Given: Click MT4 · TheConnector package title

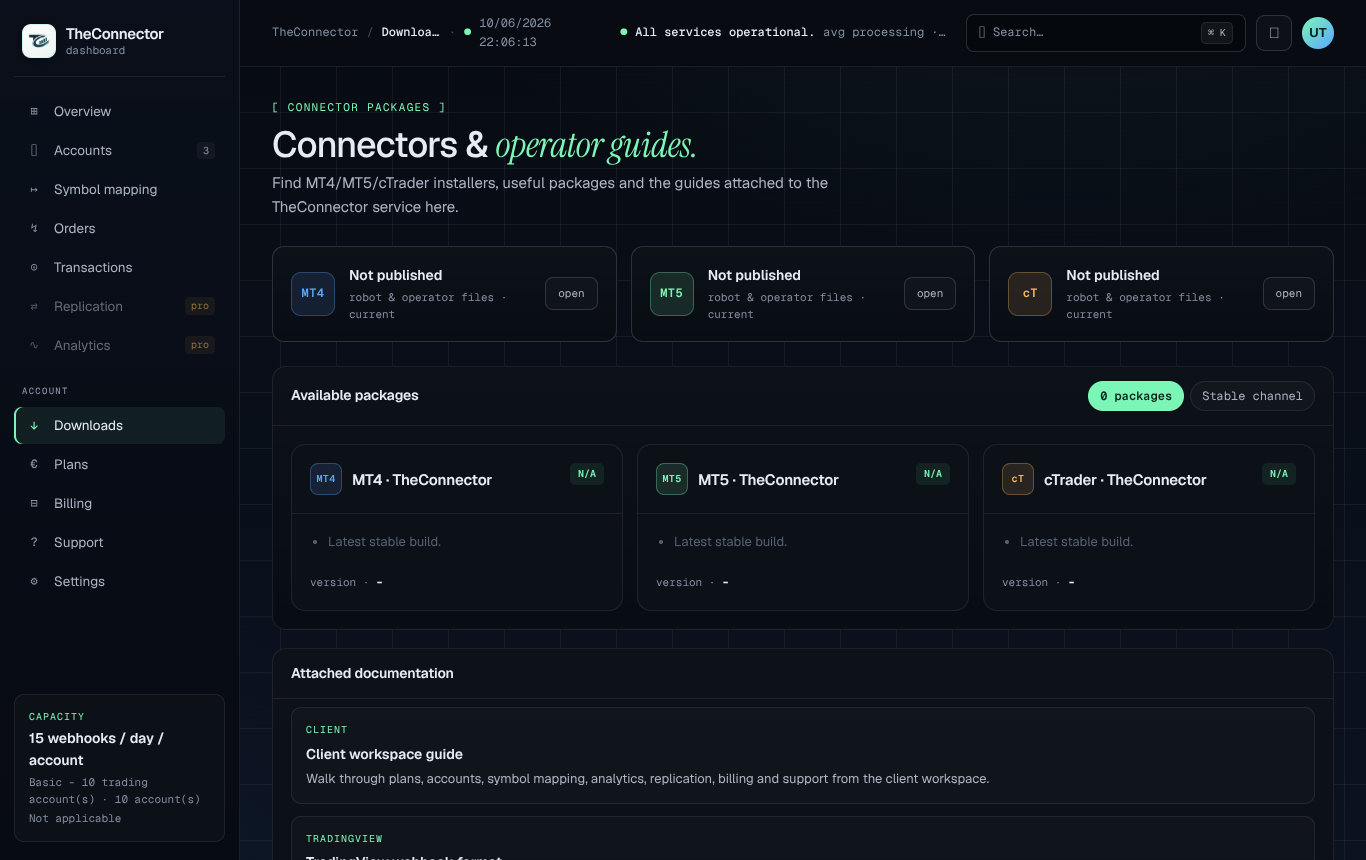Looking at the screenshot, I should 422,480.
